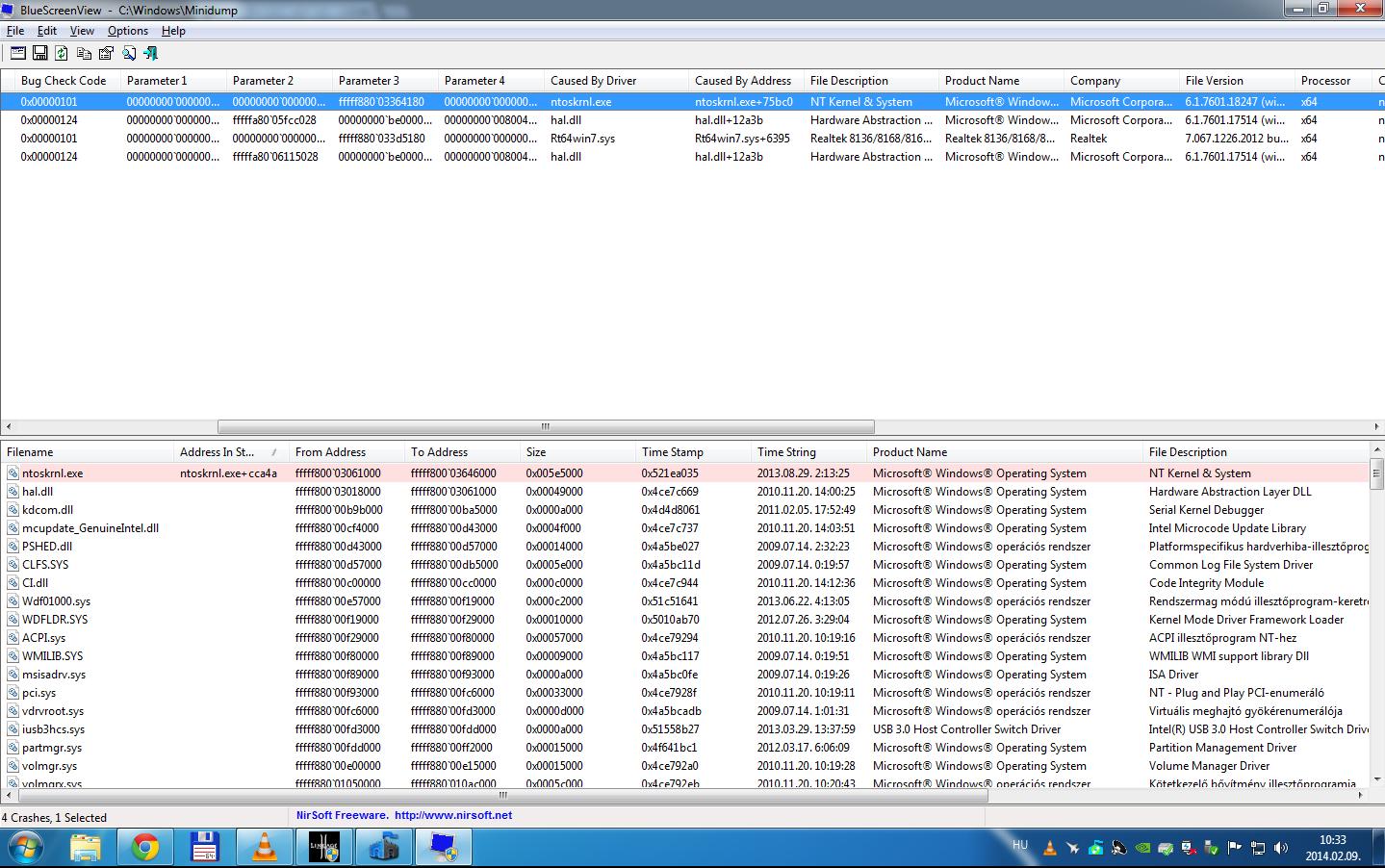The image size is (1385, 868).
Task: Select the ACPI.sys row
Action: [x=684, y=638]
